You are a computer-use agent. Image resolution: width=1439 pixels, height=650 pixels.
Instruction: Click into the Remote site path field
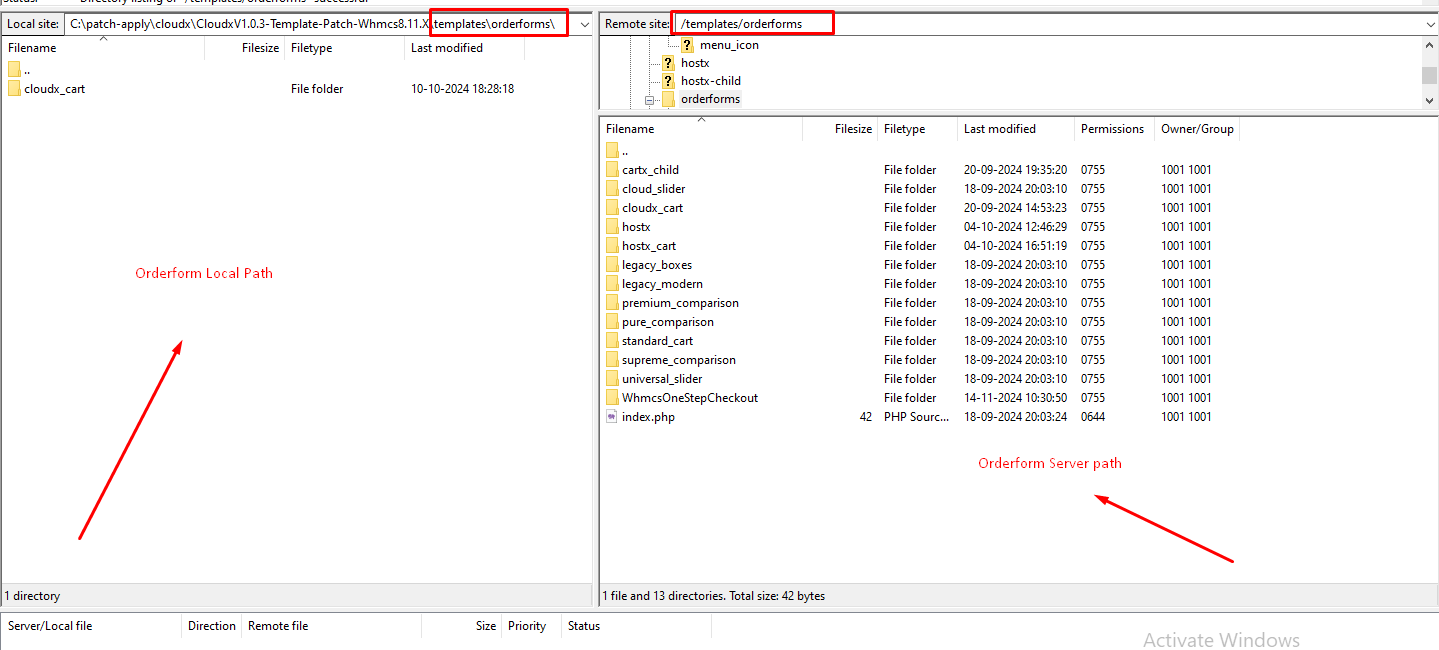pyautogui.click(x=1000, y=23)
